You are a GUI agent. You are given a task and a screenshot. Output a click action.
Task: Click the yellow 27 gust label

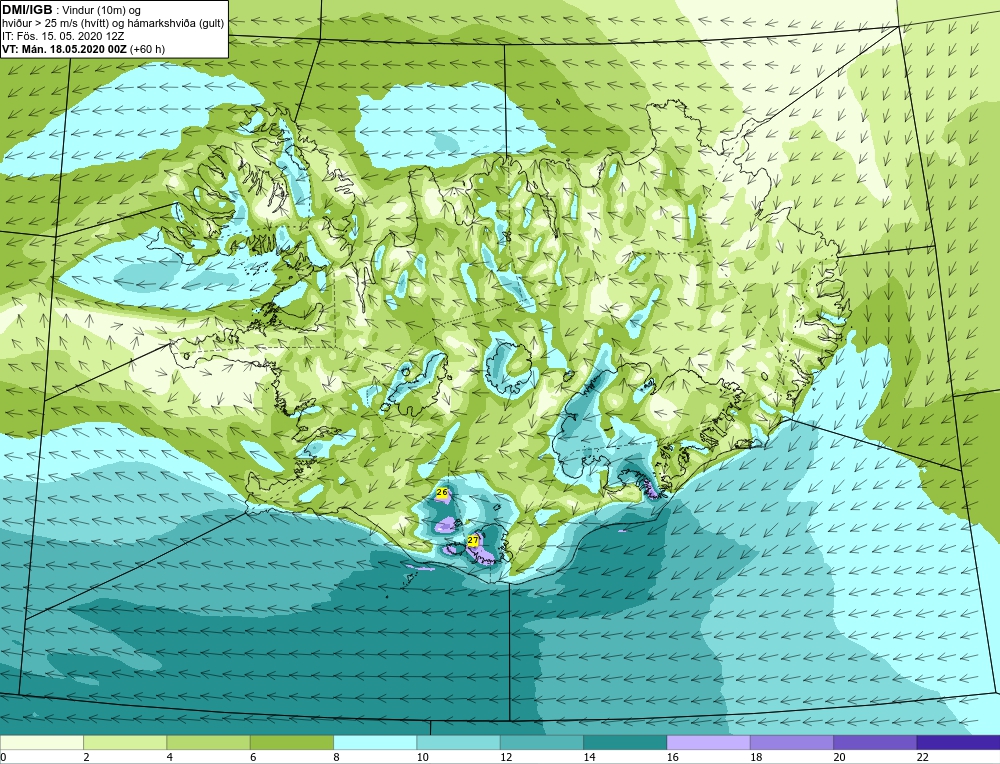pos(473,540)
